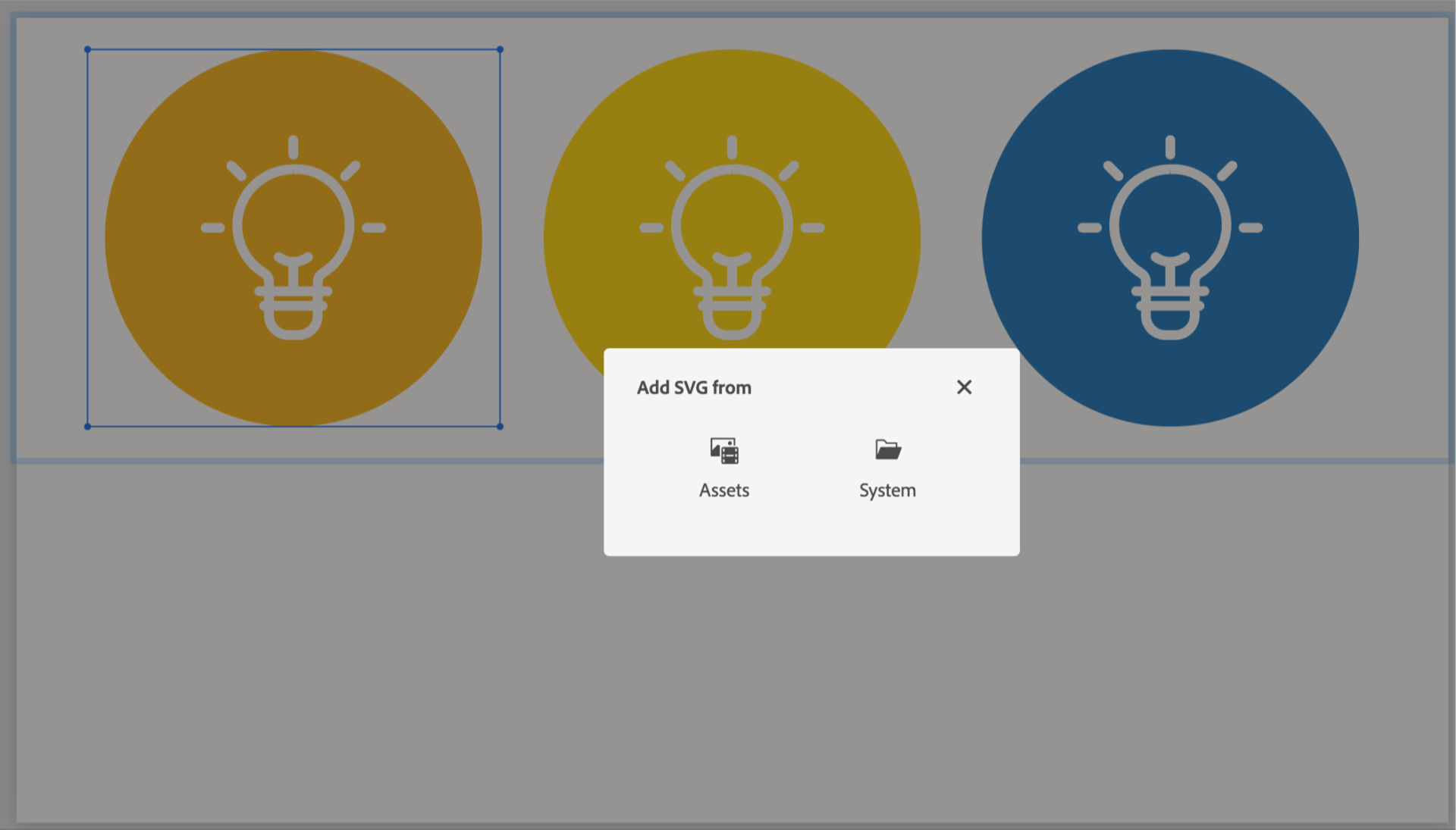Click the Assets label in the dialog
This screenshot has width=1456, height=830.
[x=724, y=490]
